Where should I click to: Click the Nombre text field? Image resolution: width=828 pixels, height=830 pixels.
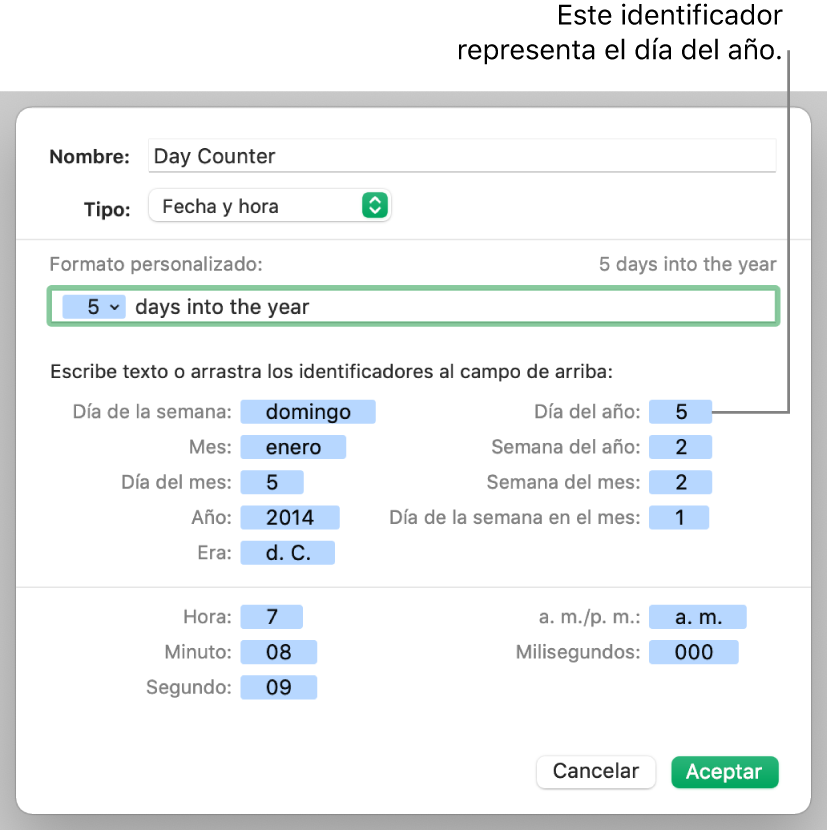click(x=460, y=156)
